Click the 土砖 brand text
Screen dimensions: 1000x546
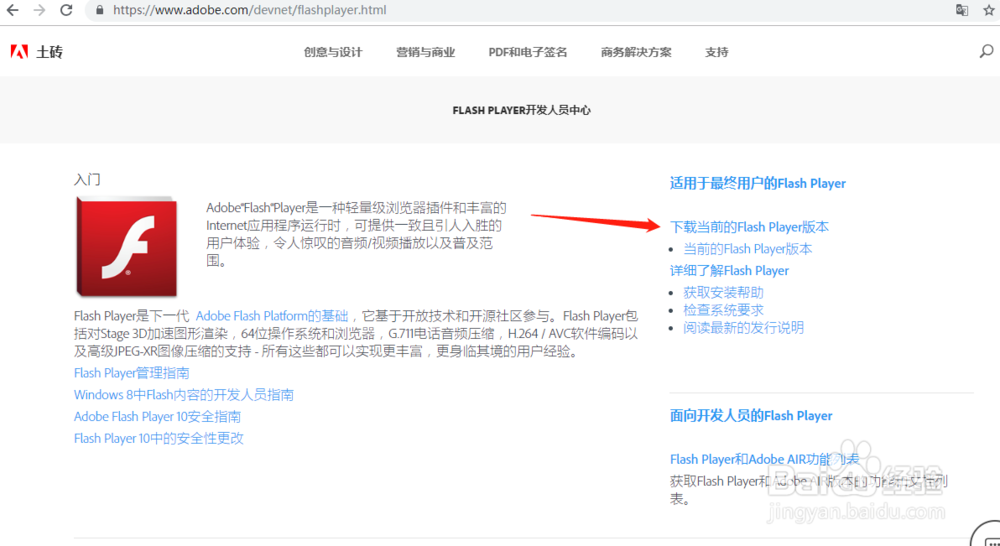49,52
